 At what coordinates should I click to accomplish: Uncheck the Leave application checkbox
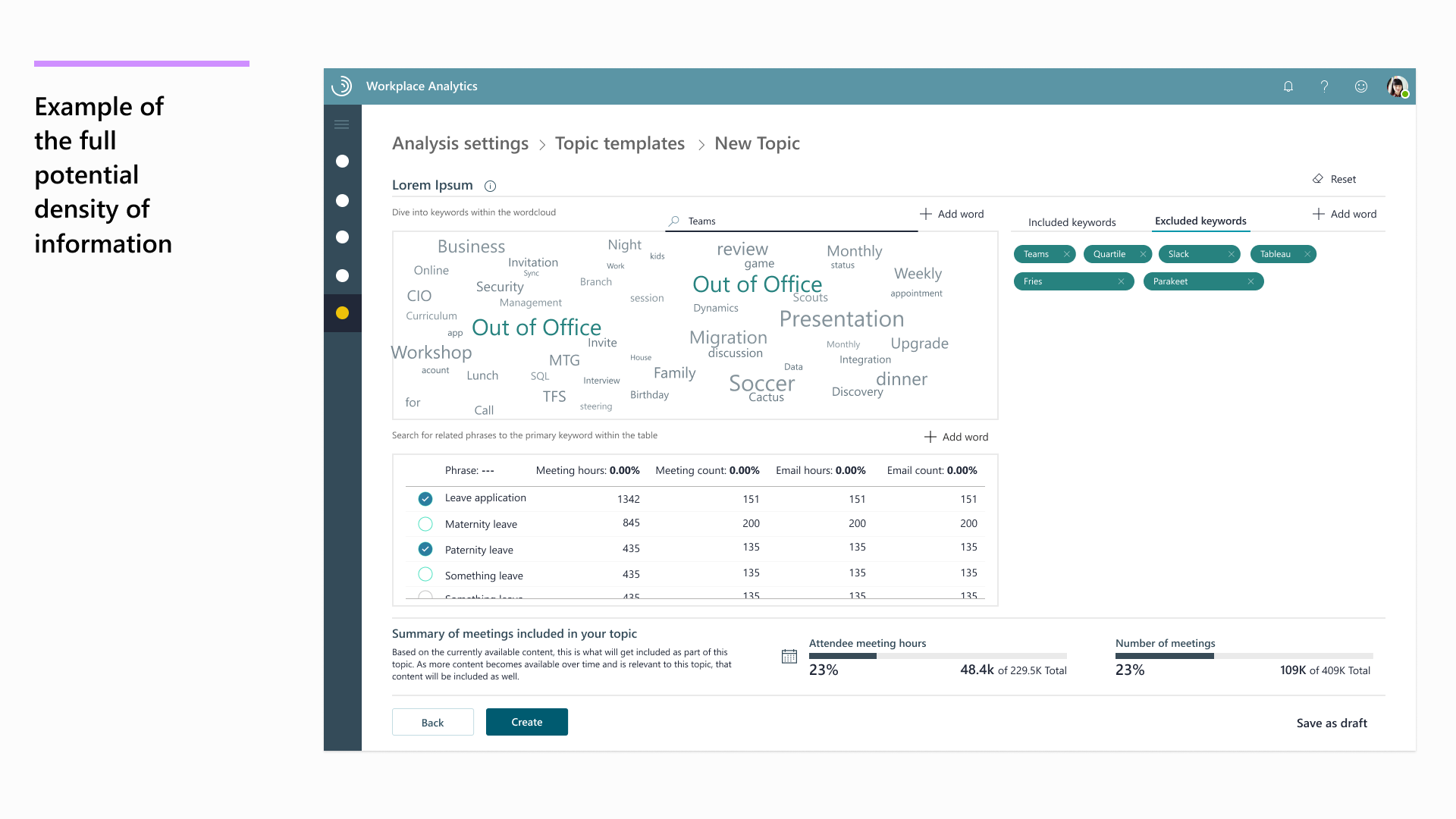(425, 498)
